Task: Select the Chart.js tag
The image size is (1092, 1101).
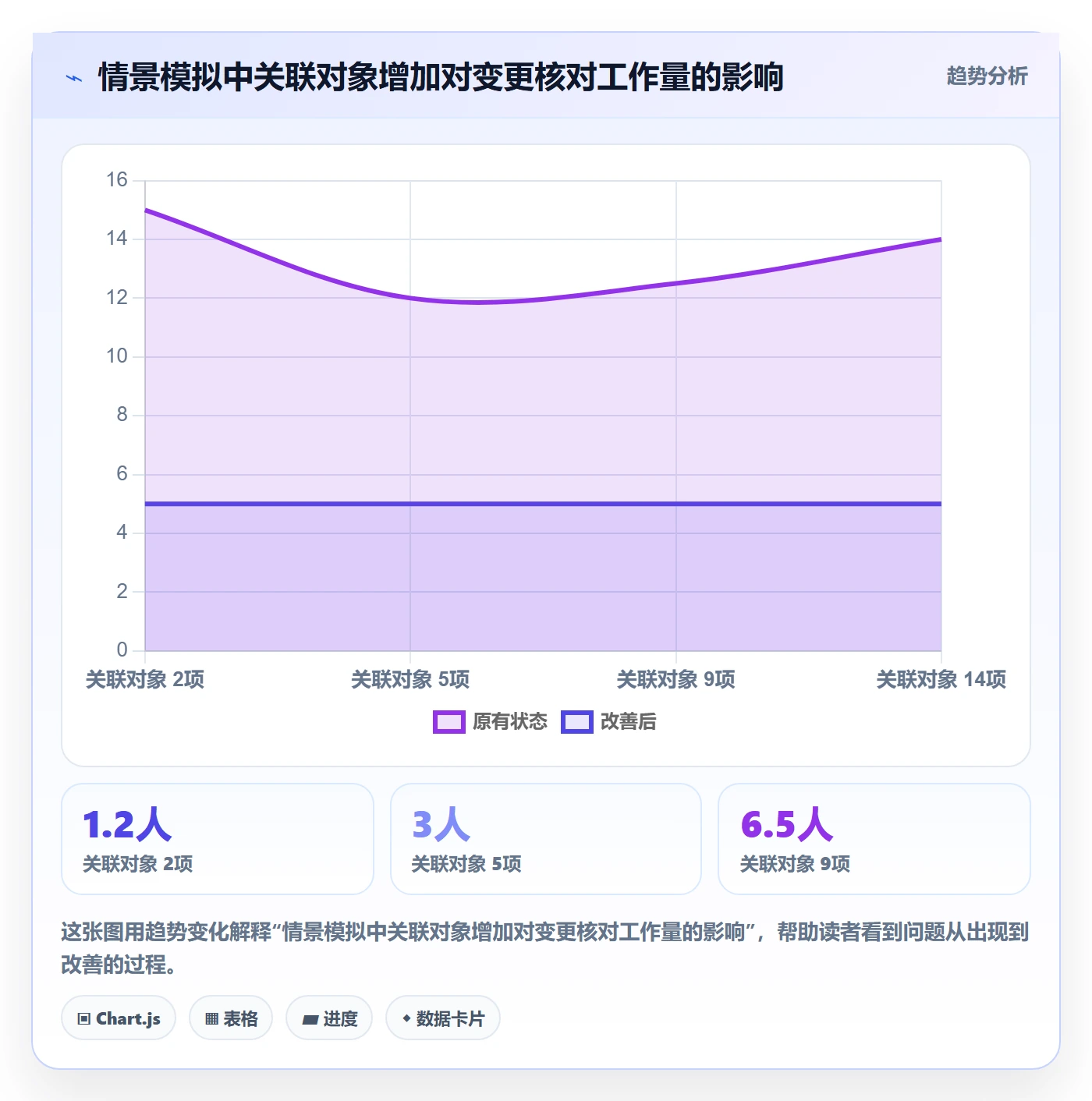Action: pos(119,1018)
